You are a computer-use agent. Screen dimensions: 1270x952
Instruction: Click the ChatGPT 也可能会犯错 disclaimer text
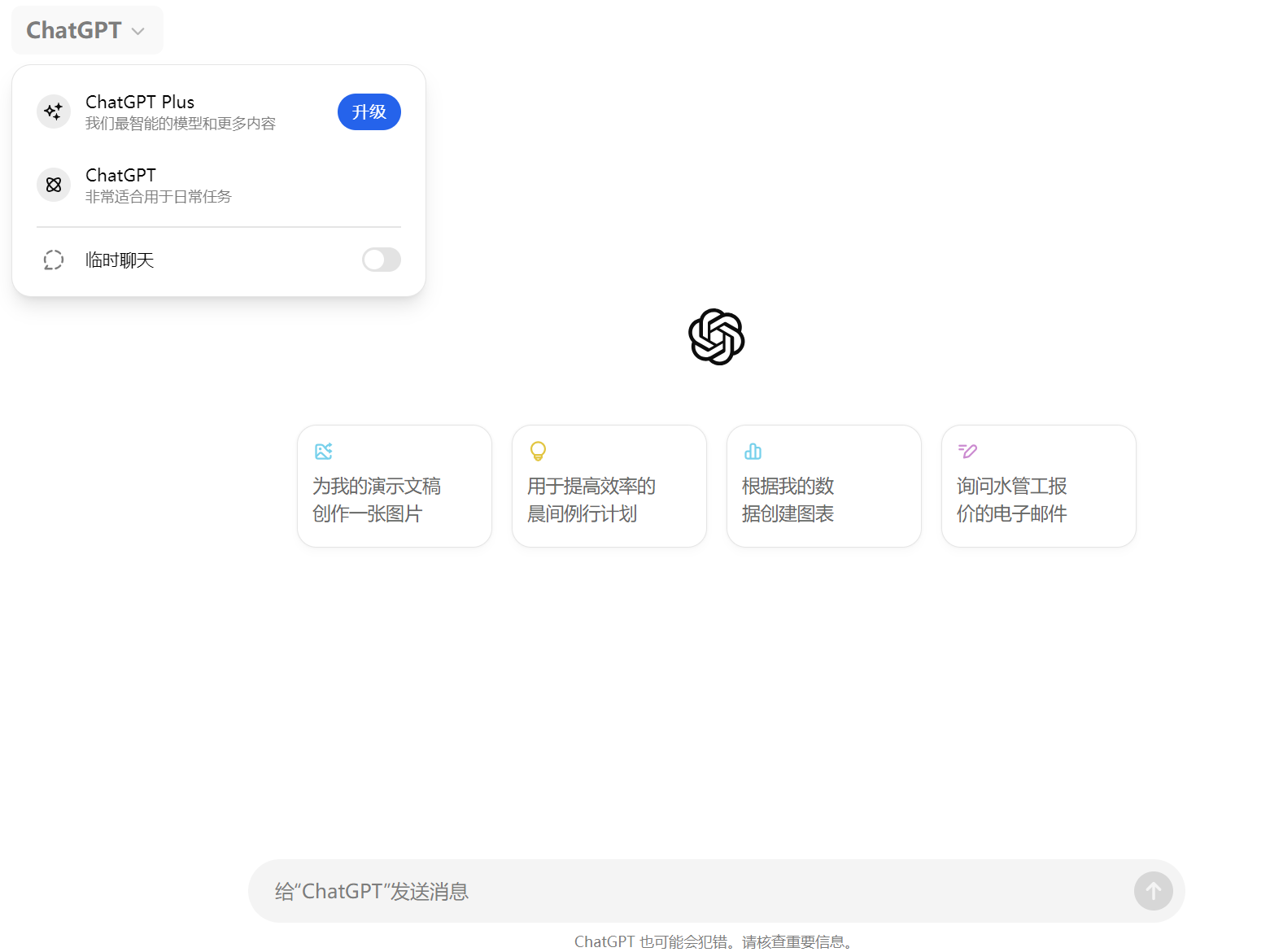tap(716, 941)
